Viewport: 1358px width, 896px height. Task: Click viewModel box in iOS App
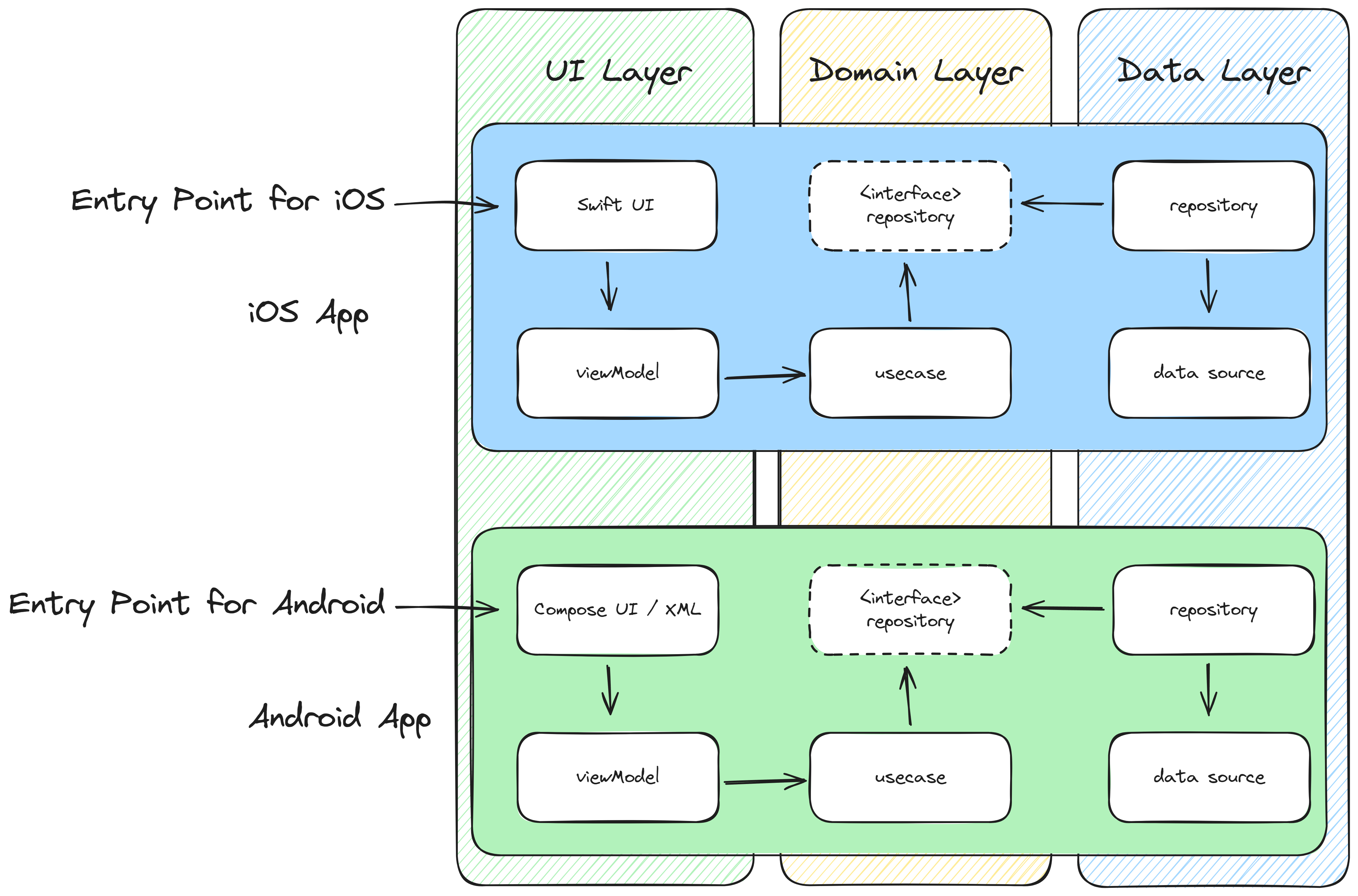(618, 373)
